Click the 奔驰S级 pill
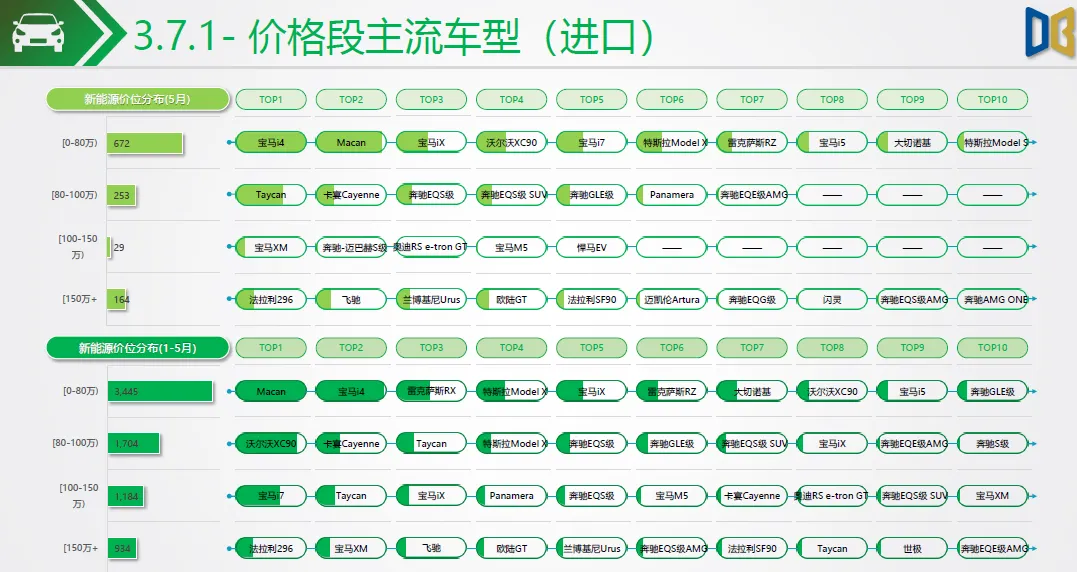 [993, 444]
